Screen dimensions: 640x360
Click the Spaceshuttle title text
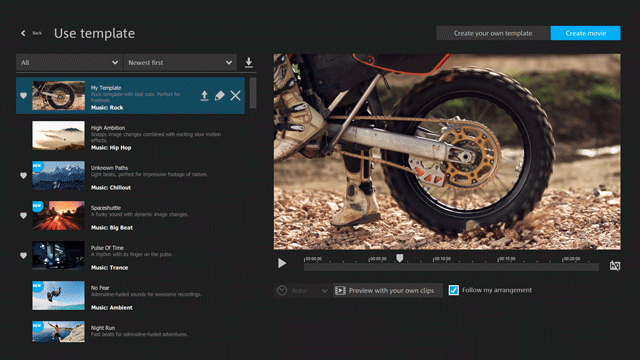pos(106,208)
